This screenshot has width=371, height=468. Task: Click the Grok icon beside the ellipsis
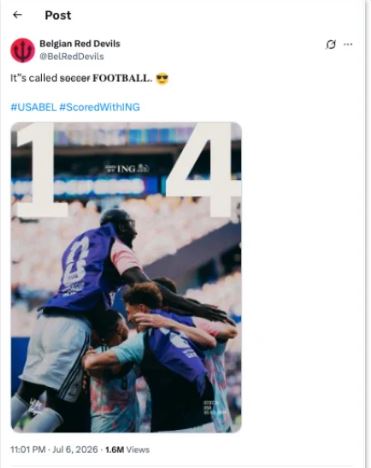pos(330,44)
